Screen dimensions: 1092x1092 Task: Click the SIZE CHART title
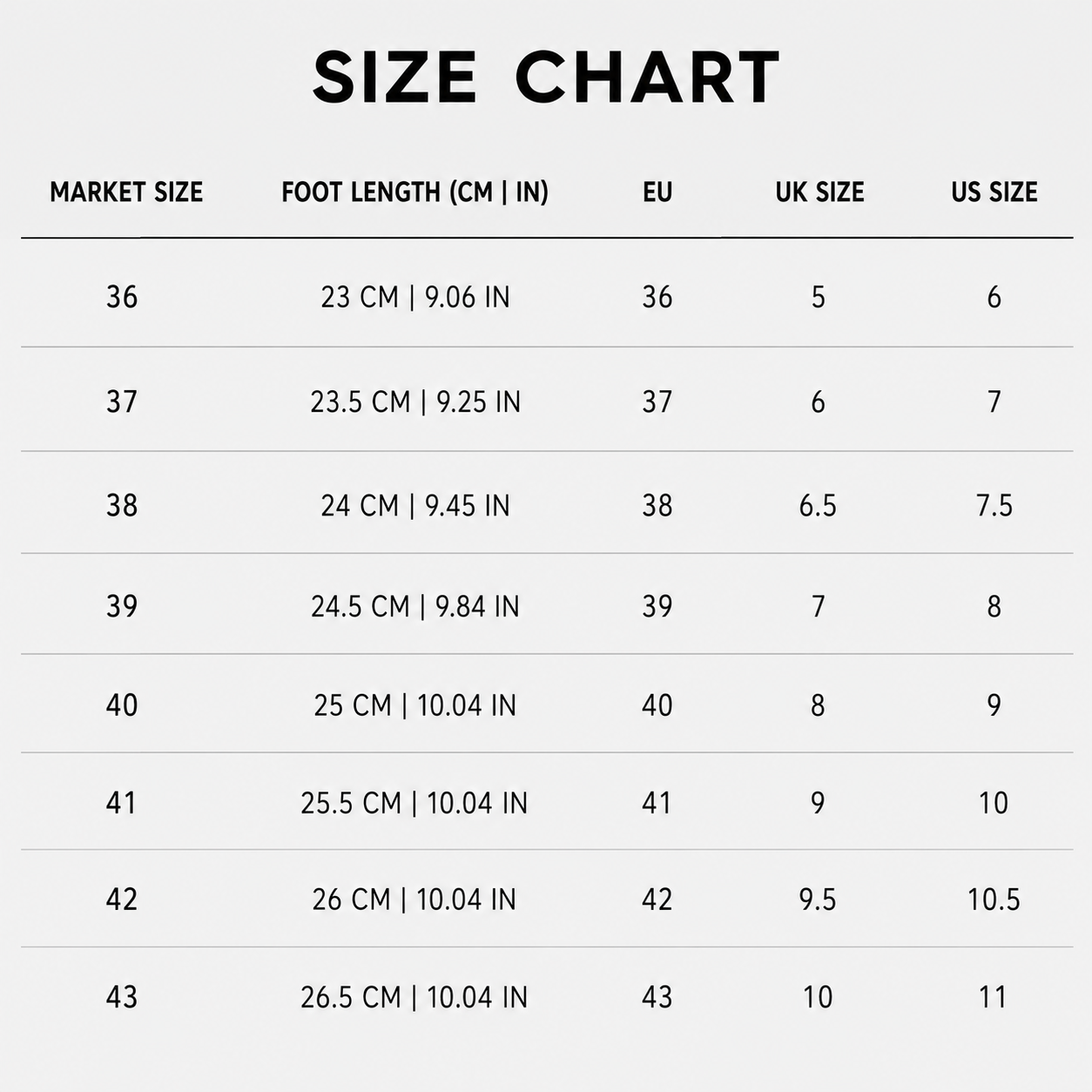click(x=546, y=77)
